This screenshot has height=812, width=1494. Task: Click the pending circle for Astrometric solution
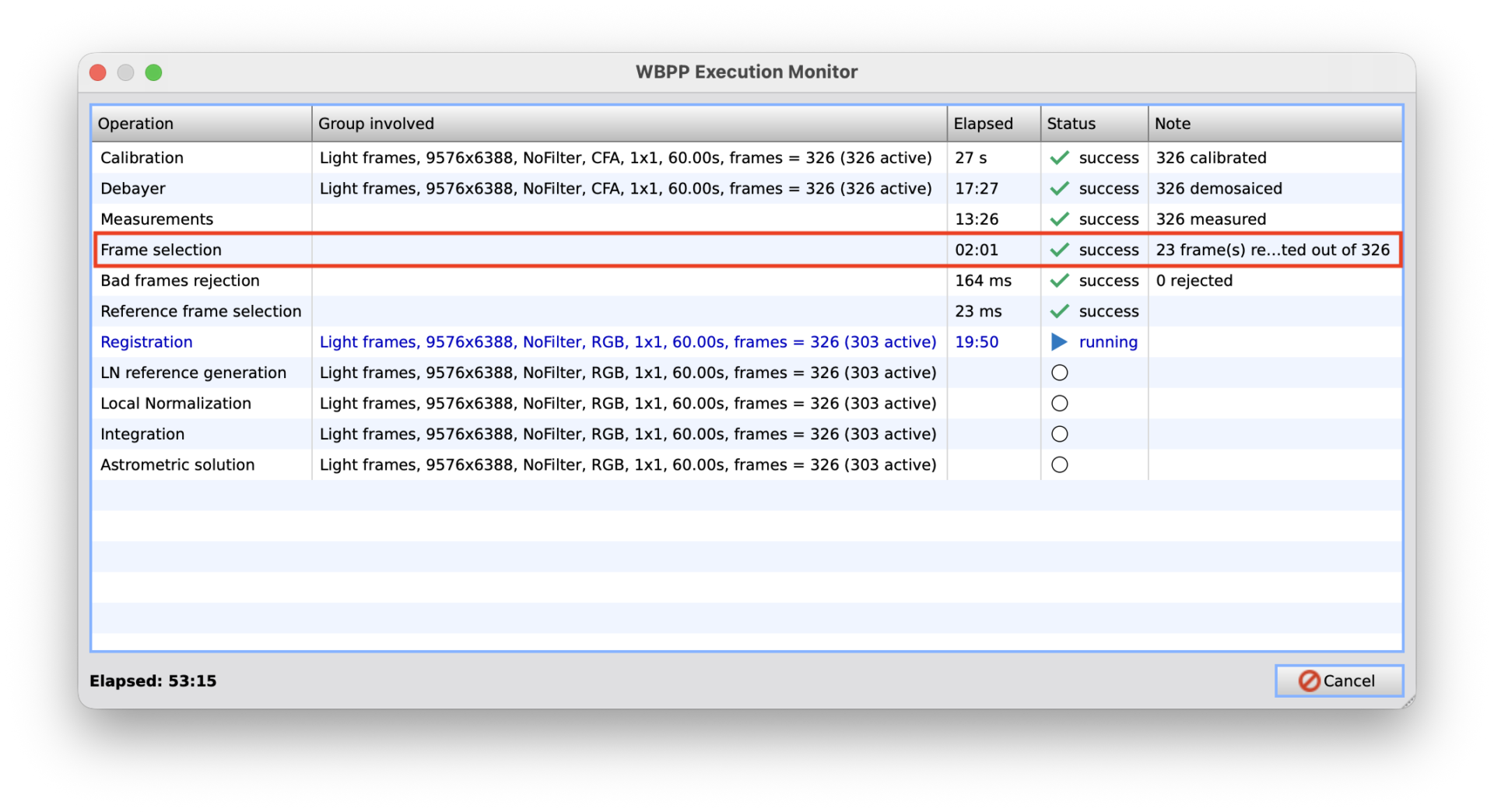[x=1059, y=465]
